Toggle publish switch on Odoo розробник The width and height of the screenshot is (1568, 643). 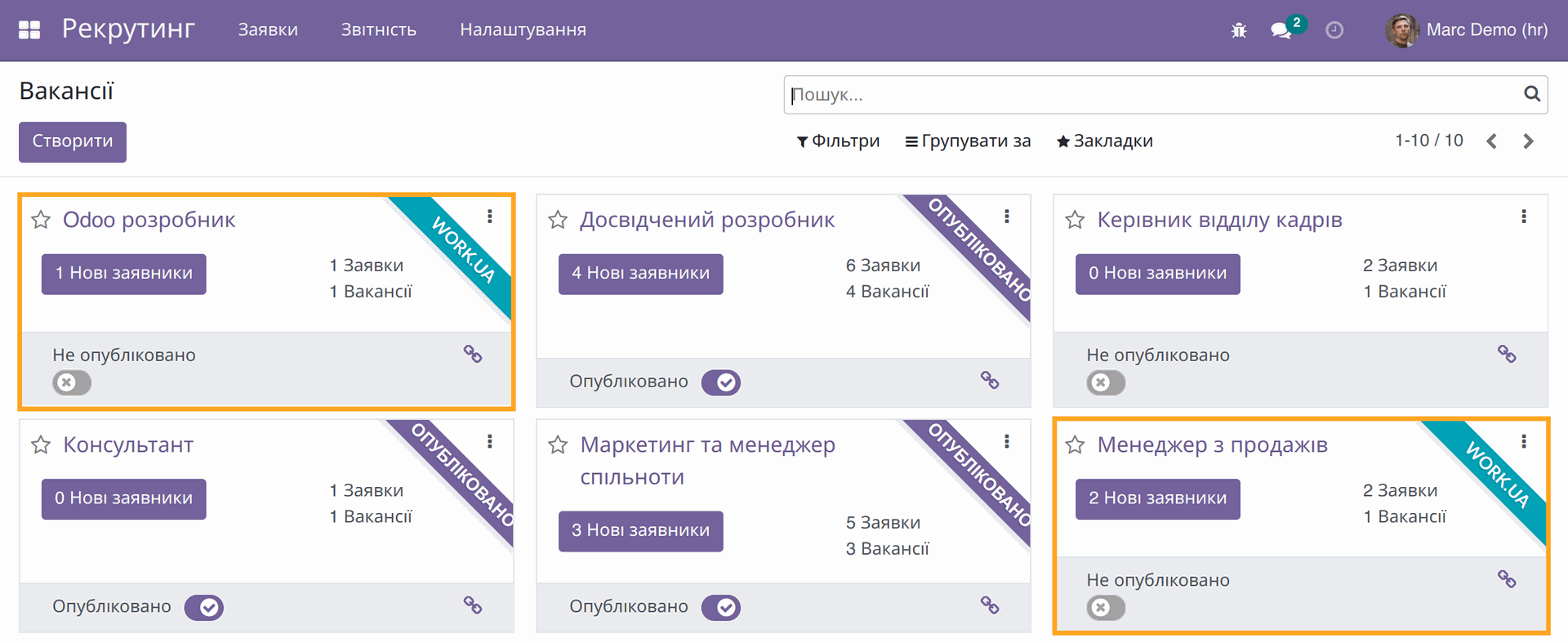(72, 382)
